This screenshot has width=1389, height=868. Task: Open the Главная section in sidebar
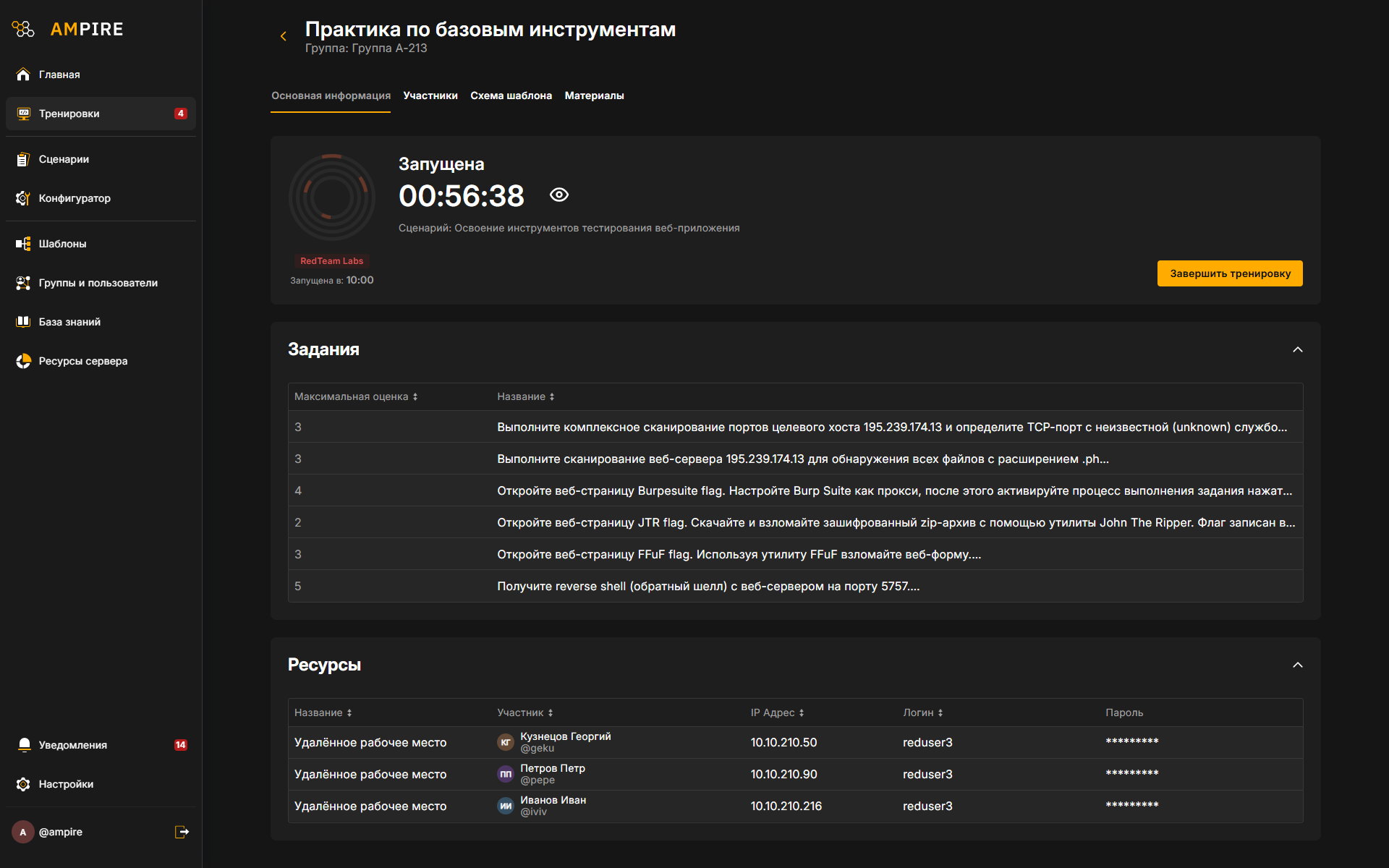pyautogui.click(x=60, y=74)
